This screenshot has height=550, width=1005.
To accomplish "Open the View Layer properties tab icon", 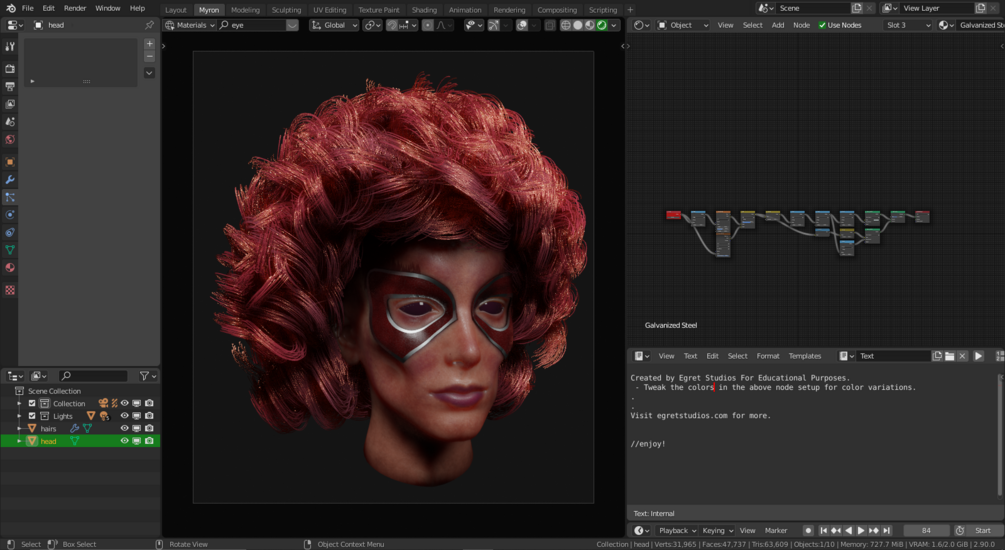I will click(x=10, y=104).
